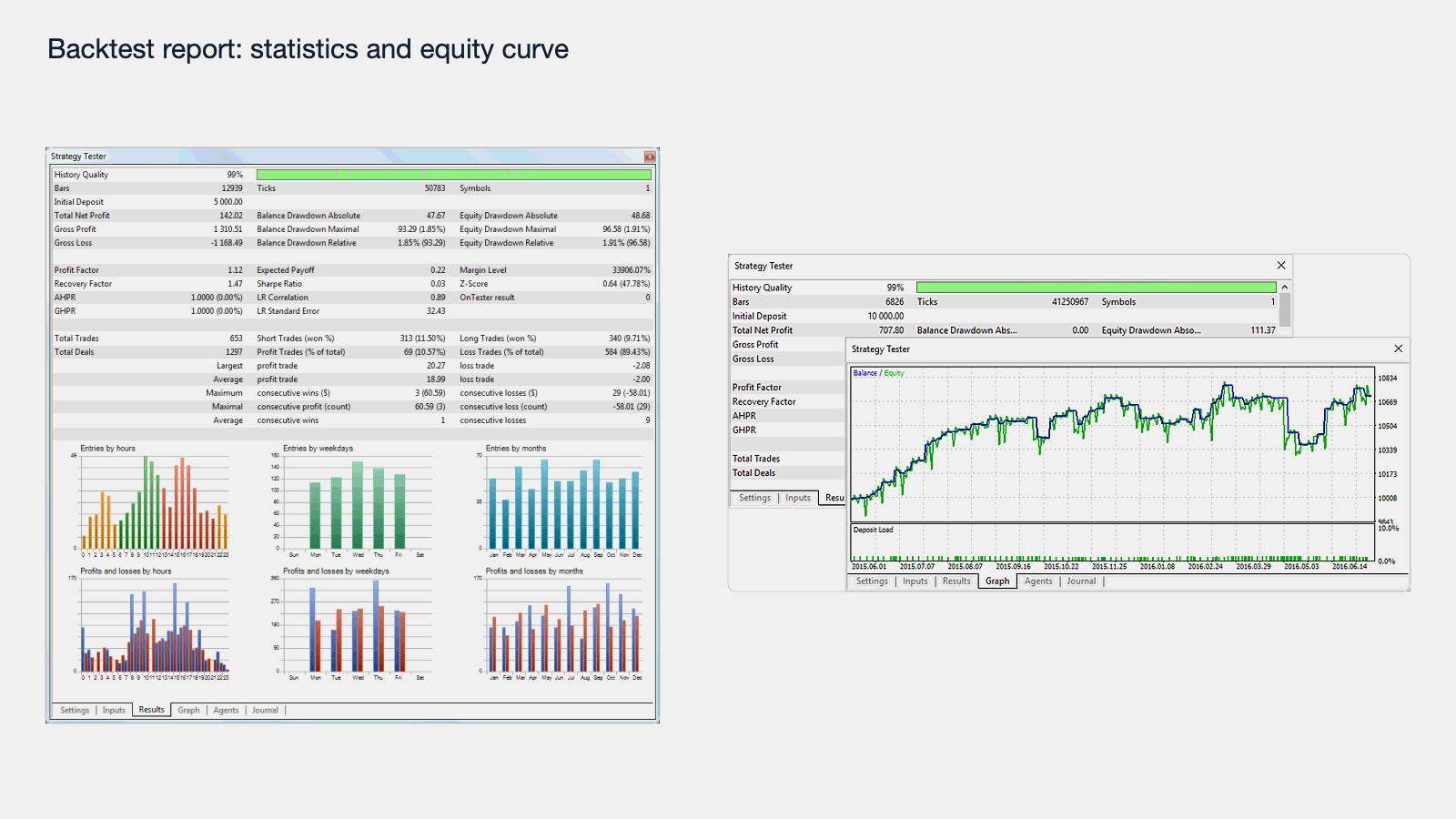1456x819 pixels.
Task: Click the Entries by hours histogram
Action: (x=153, y=501)
